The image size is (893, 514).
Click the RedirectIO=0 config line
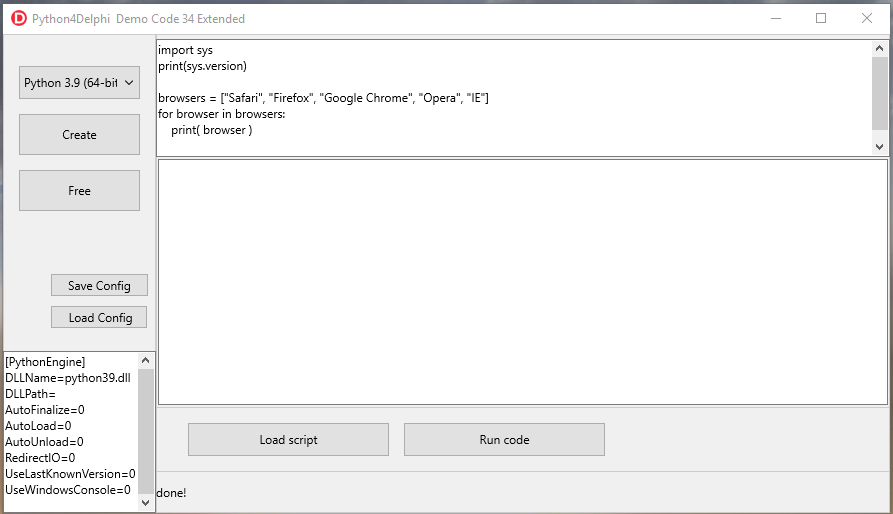click(40, 458)
